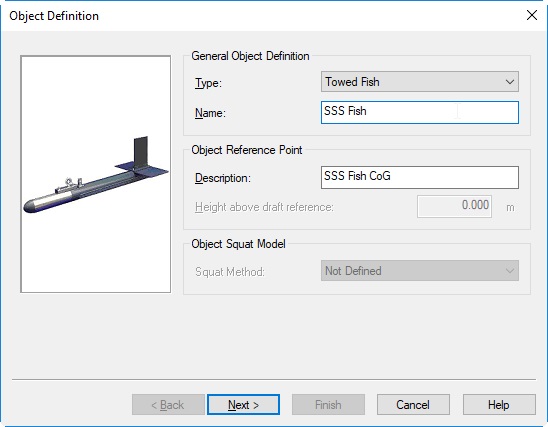
Task: Click the Squat Method dropdown arrow
Action: pyautogui.click(x=510, y=271)
